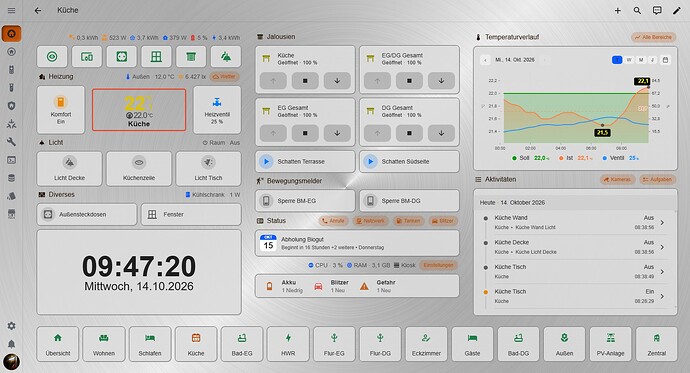
Task: Open Abholung Biogut calendar event
Action: (x=357, y=243)
